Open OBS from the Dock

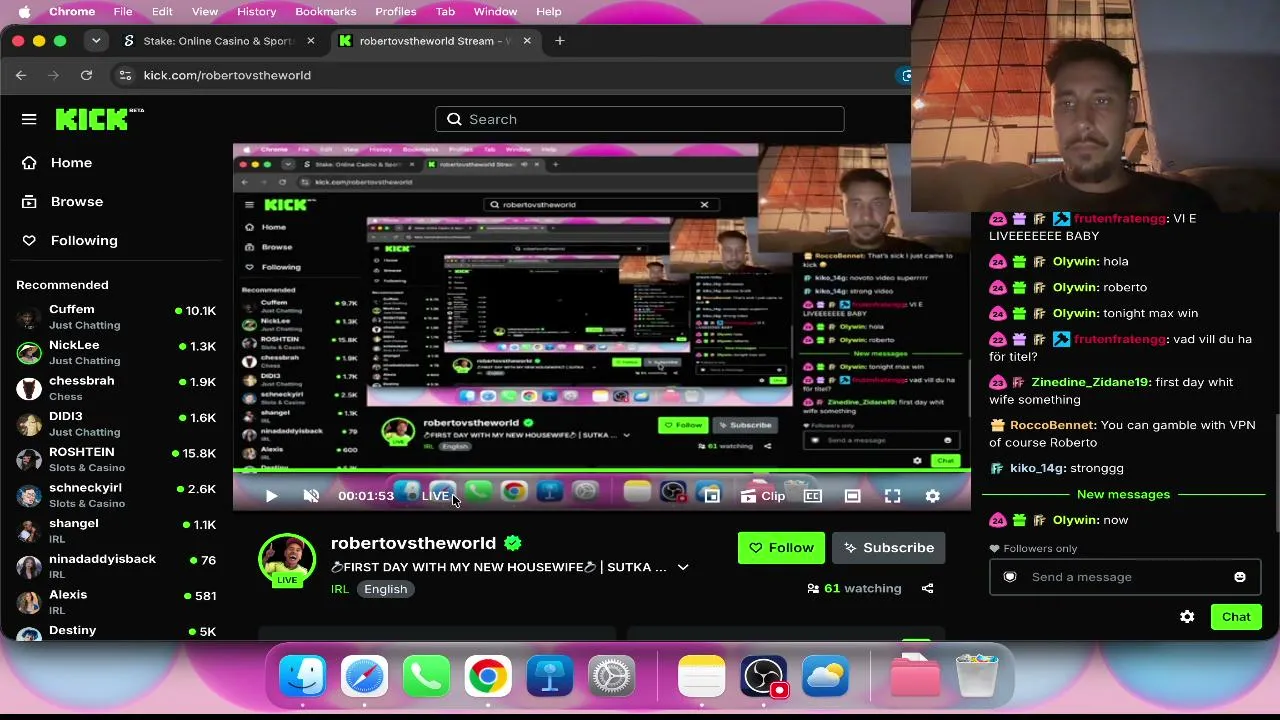[x=764, y=677]
